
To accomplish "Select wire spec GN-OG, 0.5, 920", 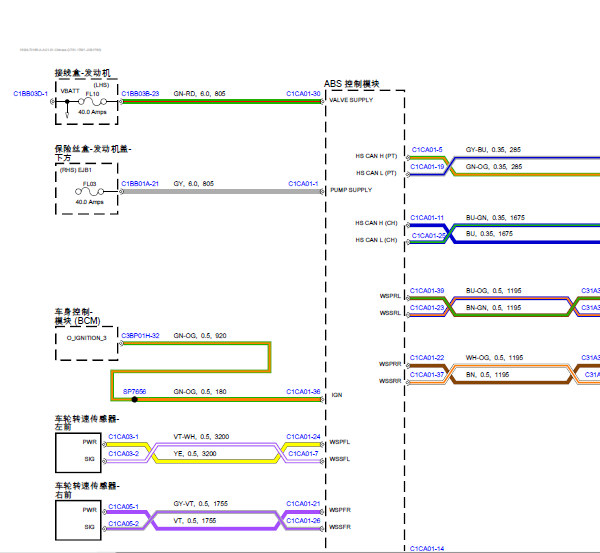I will point(200,336).
